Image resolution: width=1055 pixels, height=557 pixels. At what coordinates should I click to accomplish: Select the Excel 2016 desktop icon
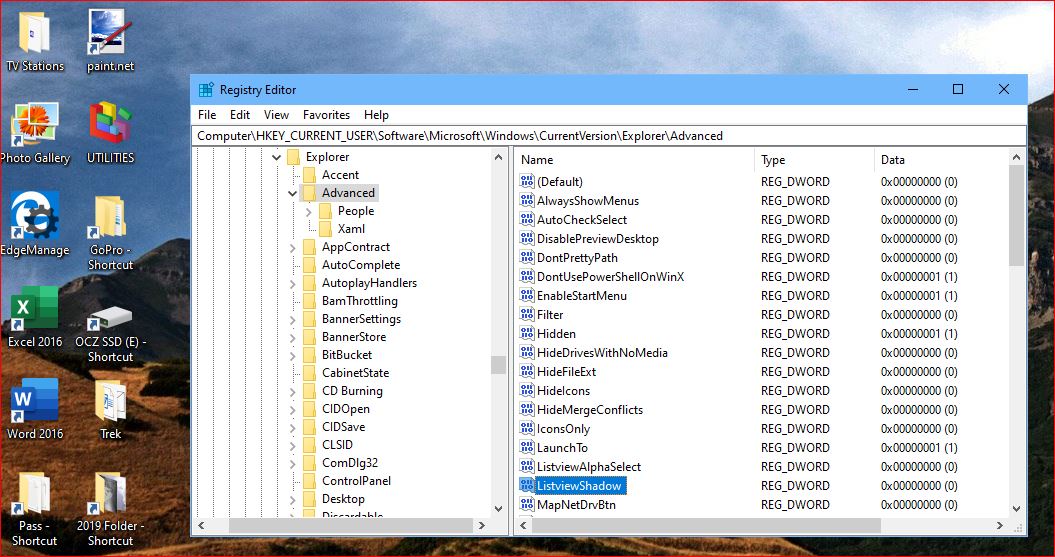coord(34,317)
